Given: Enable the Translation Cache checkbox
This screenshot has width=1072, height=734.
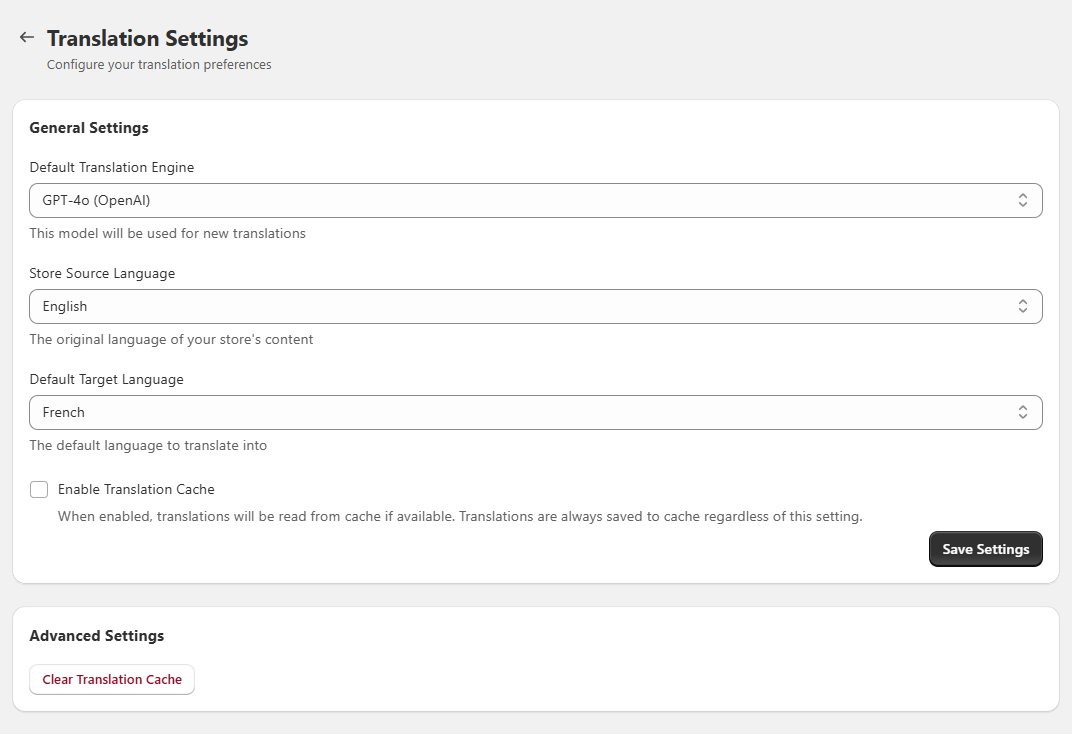Looking at the screenshot, I should point(39,489).
